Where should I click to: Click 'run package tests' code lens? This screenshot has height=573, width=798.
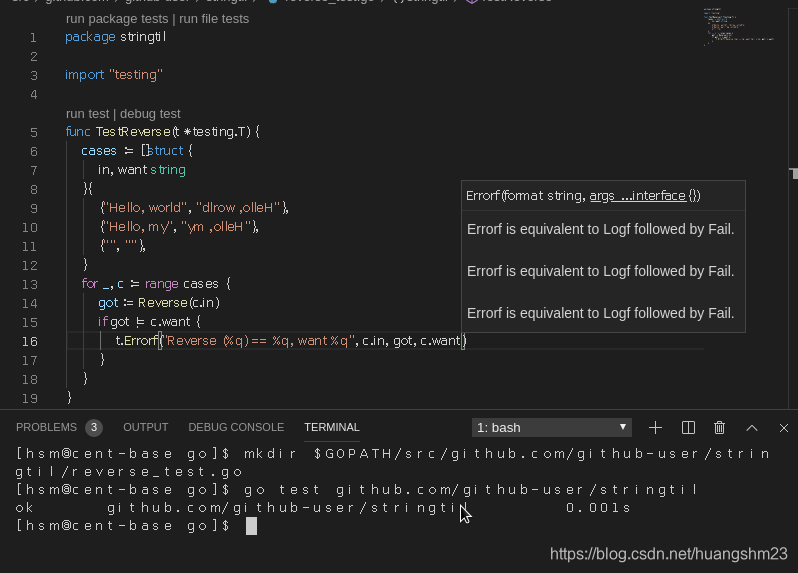(x=117, y=19)
